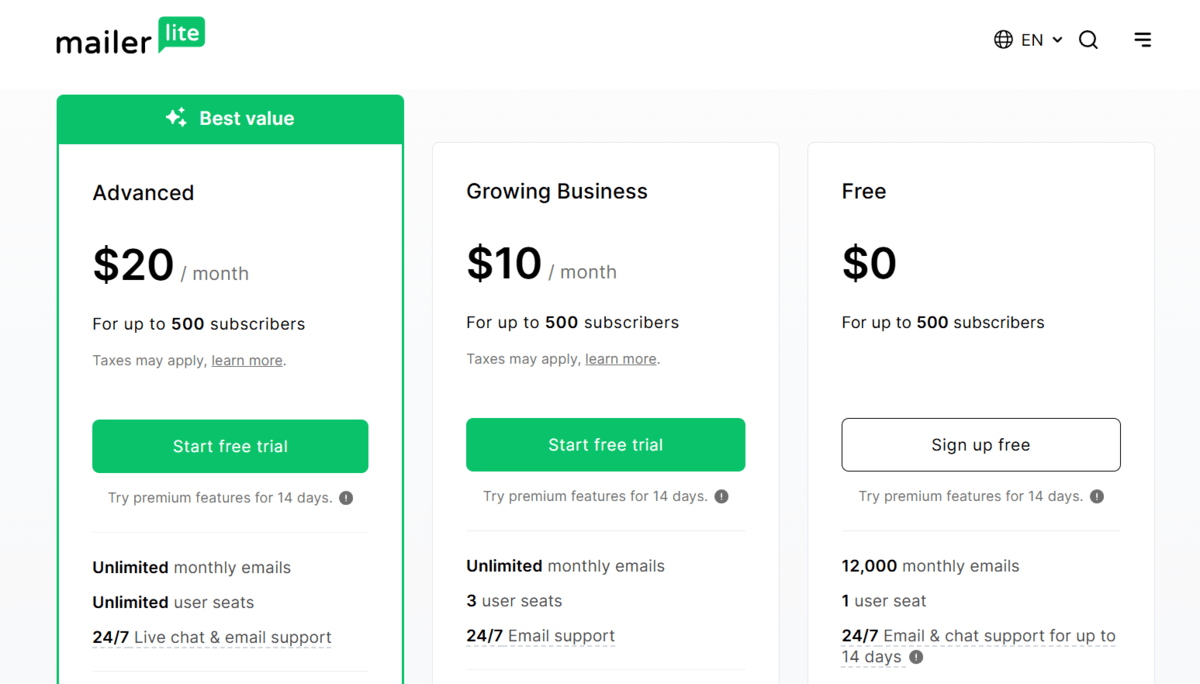The width and height of the screenshot is (1200, 684).
Task: Click the info icon next to '14 days' support
Action: pyautogui.click(x=915, y=657)
